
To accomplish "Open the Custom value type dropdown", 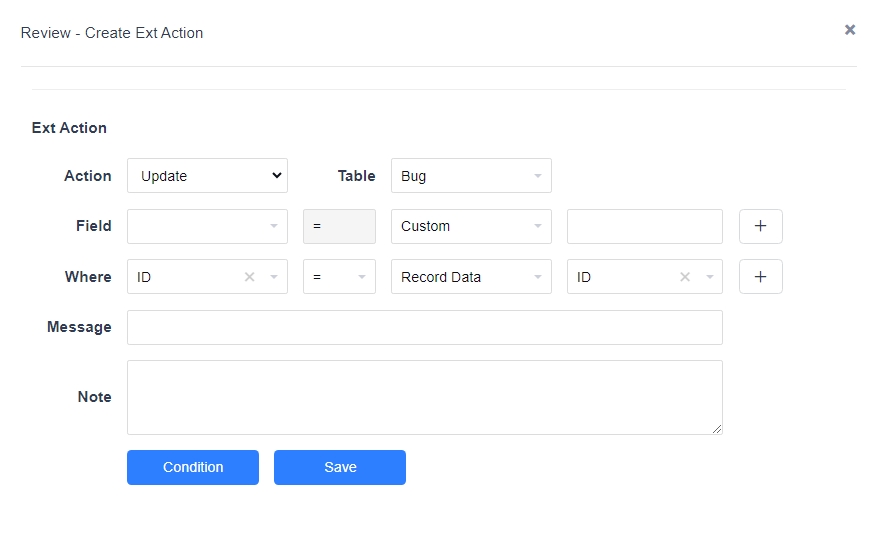I will coord(471,226).
